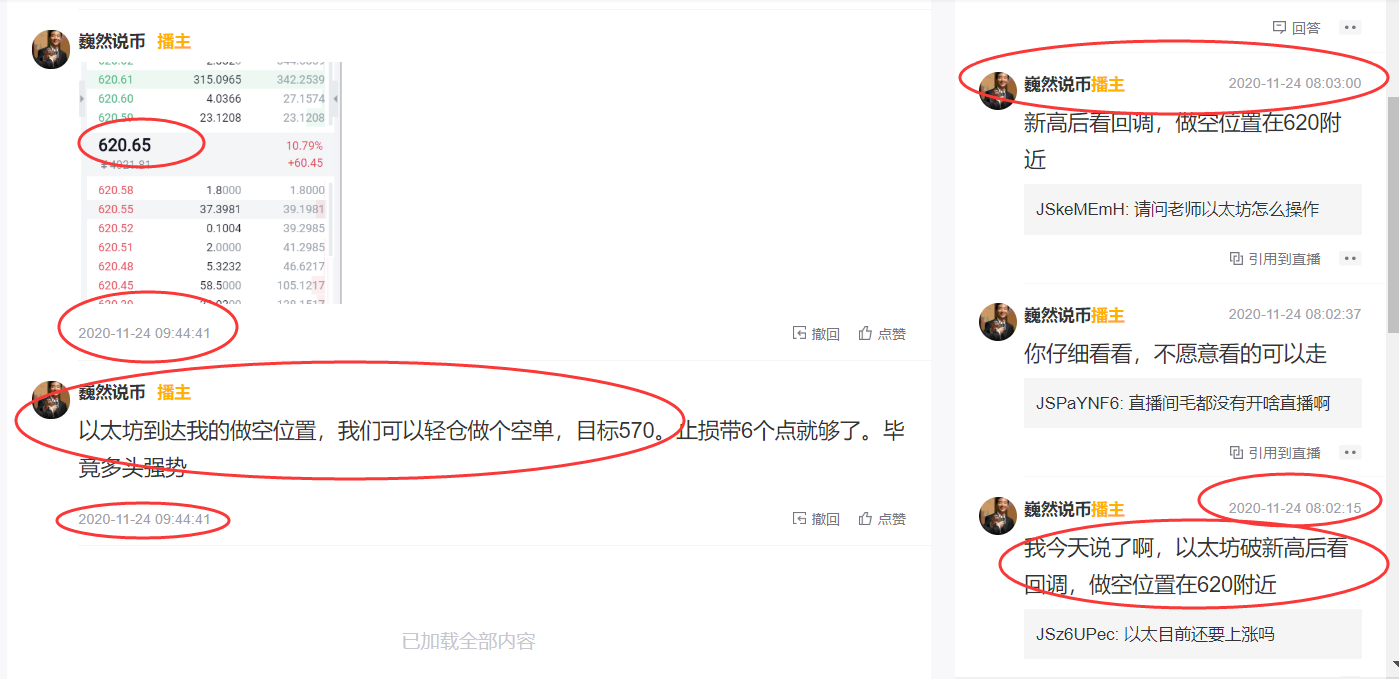1399x679 pixels.
Task: Click the 撤回 icon under the 以太坊 text post
Action: 800,519
